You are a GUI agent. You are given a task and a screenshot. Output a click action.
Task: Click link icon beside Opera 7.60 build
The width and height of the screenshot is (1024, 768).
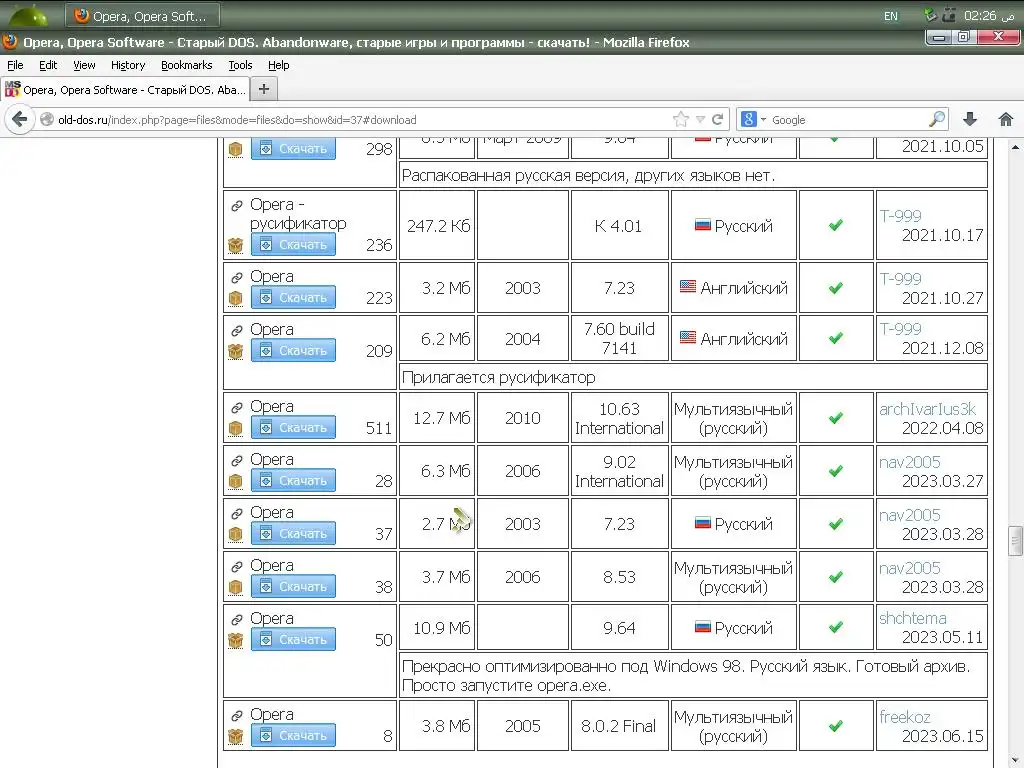click(236, 330)
